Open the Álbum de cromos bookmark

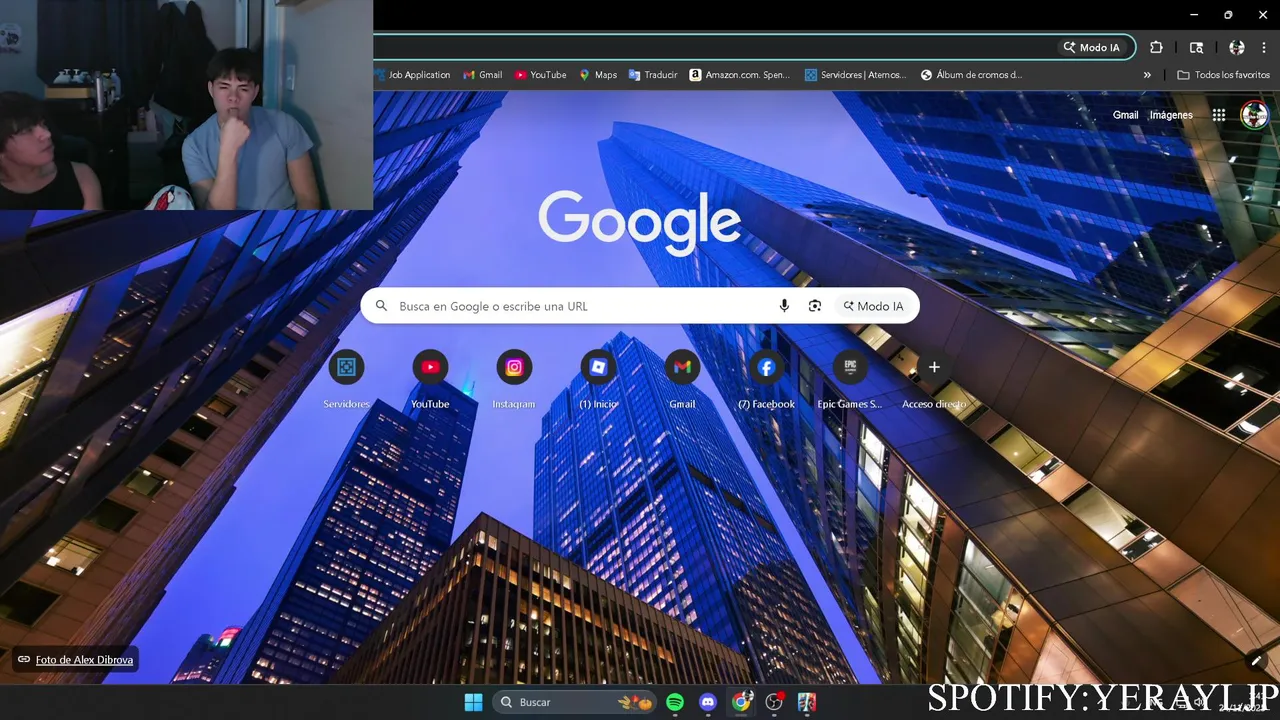coord(972,75)
